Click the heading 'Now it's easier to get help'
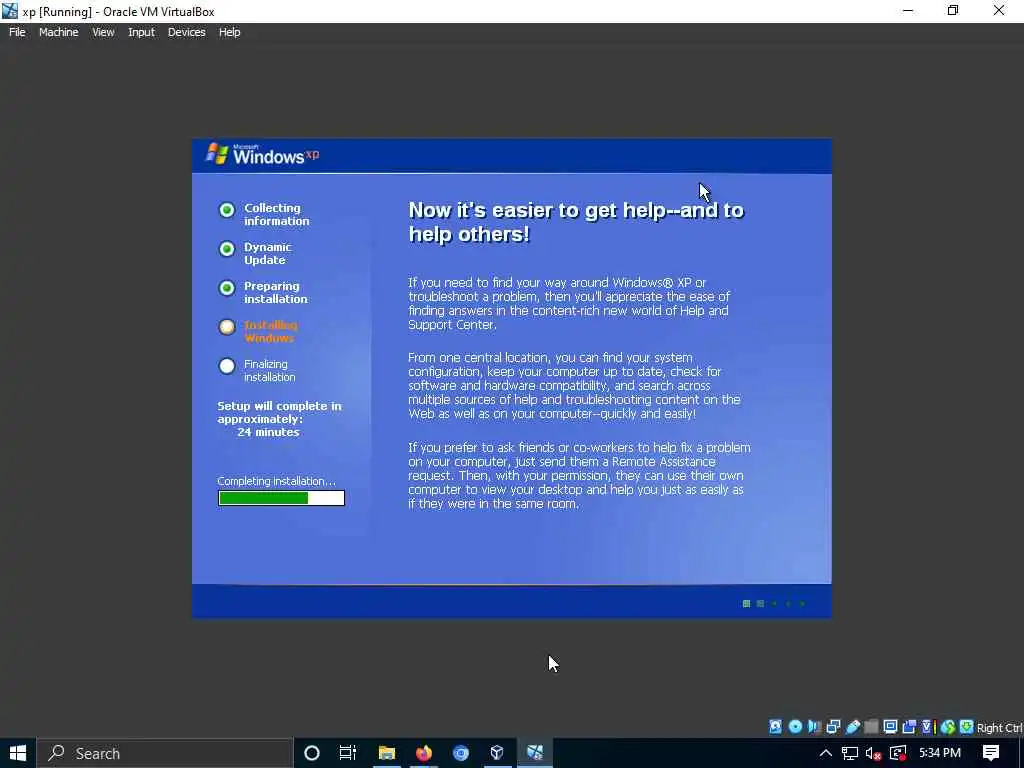Viewport: 1024px width, 768px height. coord(575,222)
